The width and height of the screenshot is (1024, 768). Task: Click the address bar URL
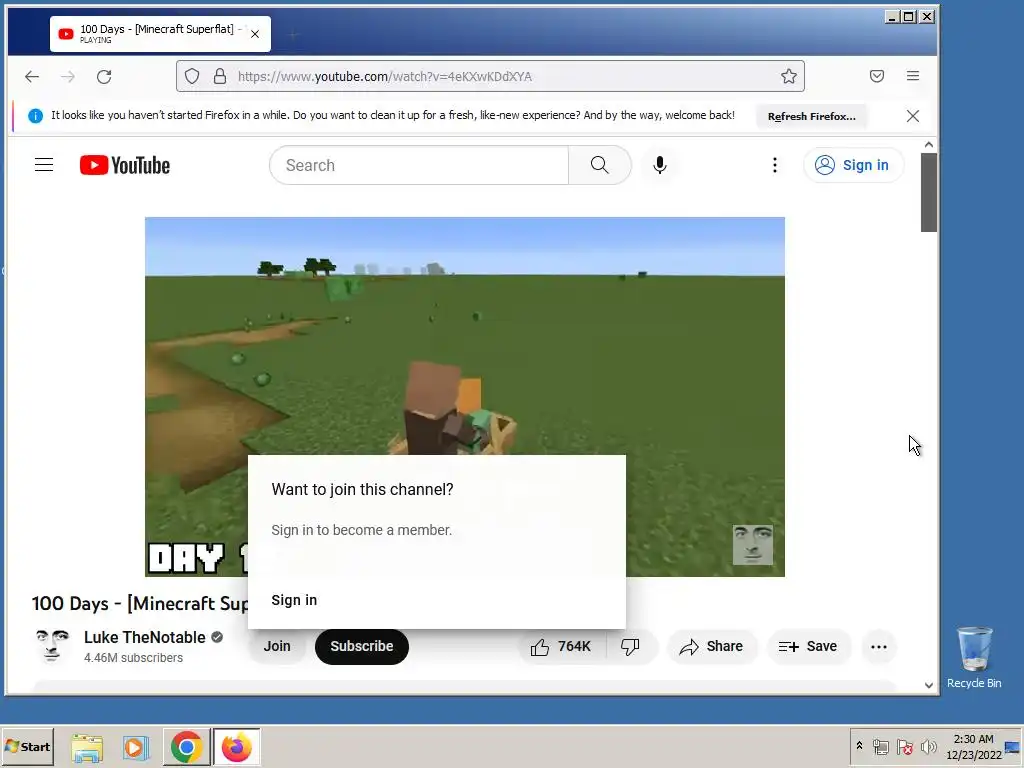tap(385, 76)
